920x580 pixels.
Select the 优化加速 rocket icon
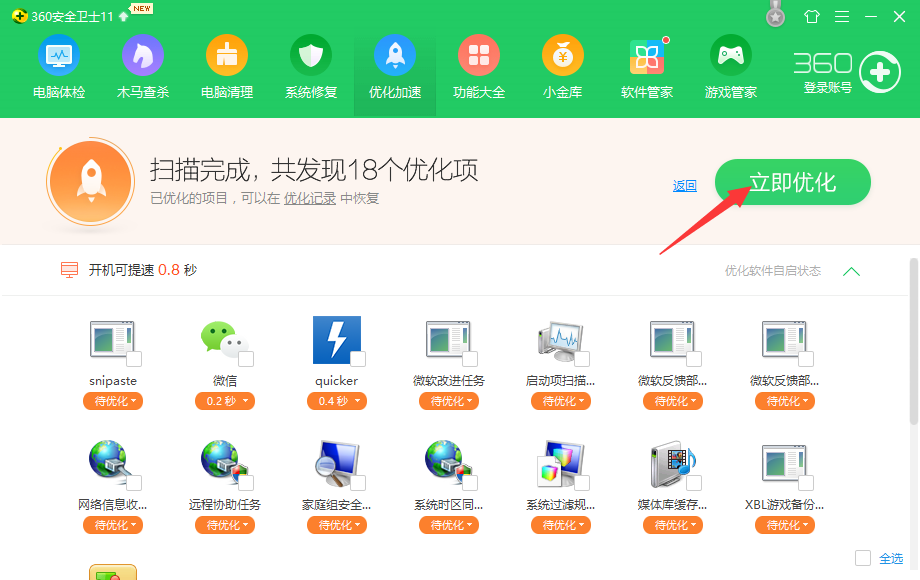[395, 56]
